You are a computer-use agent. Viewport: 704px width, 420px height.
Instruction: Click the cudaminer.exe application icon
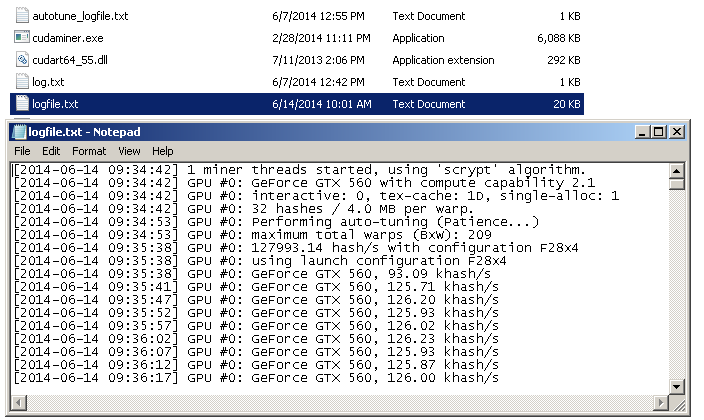click(x=22, y=37)
